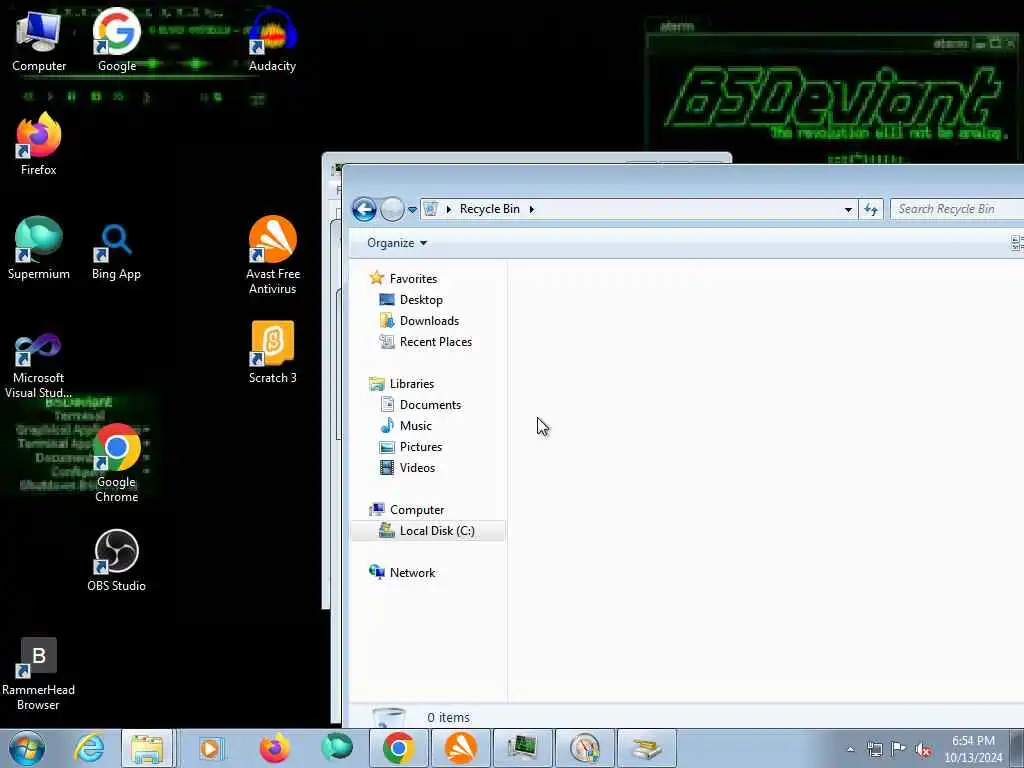Viewport: 1024px width, 768px height.
Task: Click the forward navigation button
Action: 392,210
